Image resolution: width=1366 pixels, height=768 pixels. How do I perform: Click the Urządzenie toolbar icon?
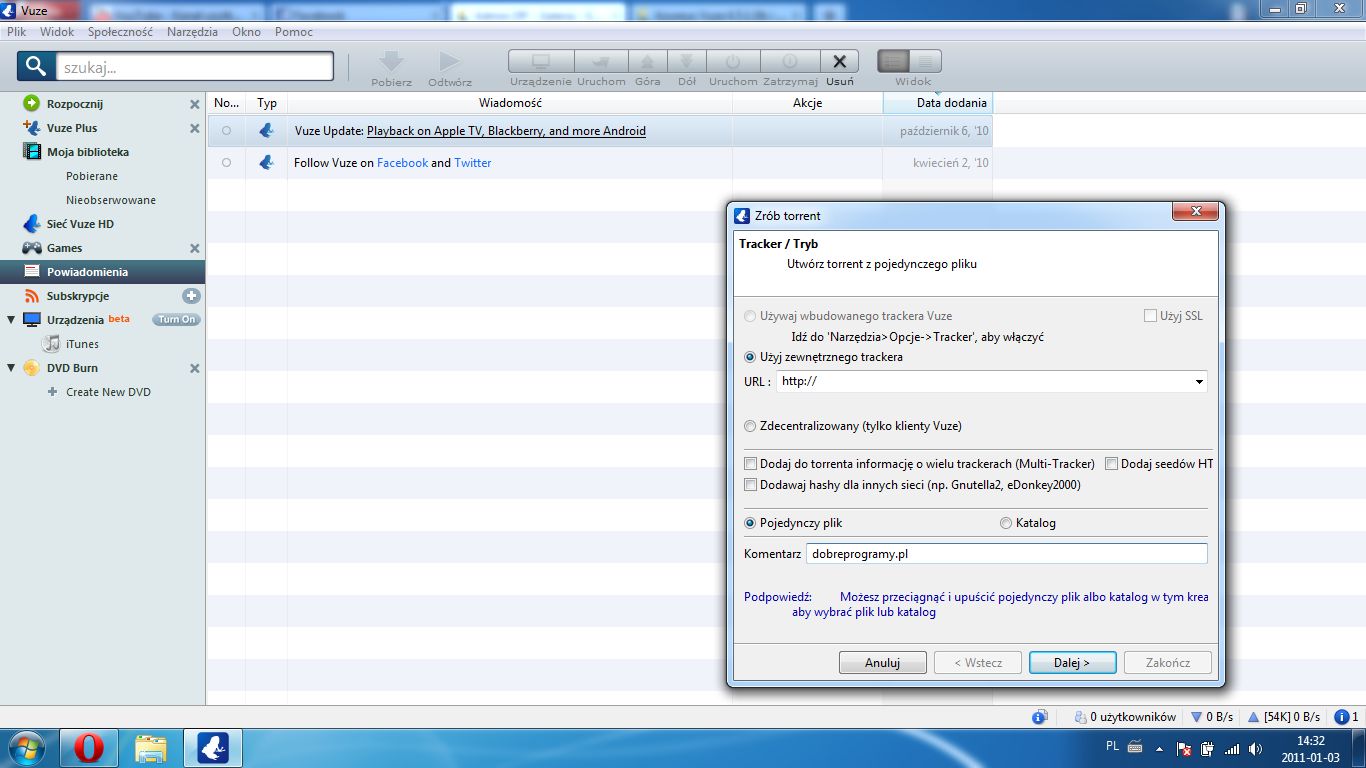pyautogui.click(x=541, y=61)
